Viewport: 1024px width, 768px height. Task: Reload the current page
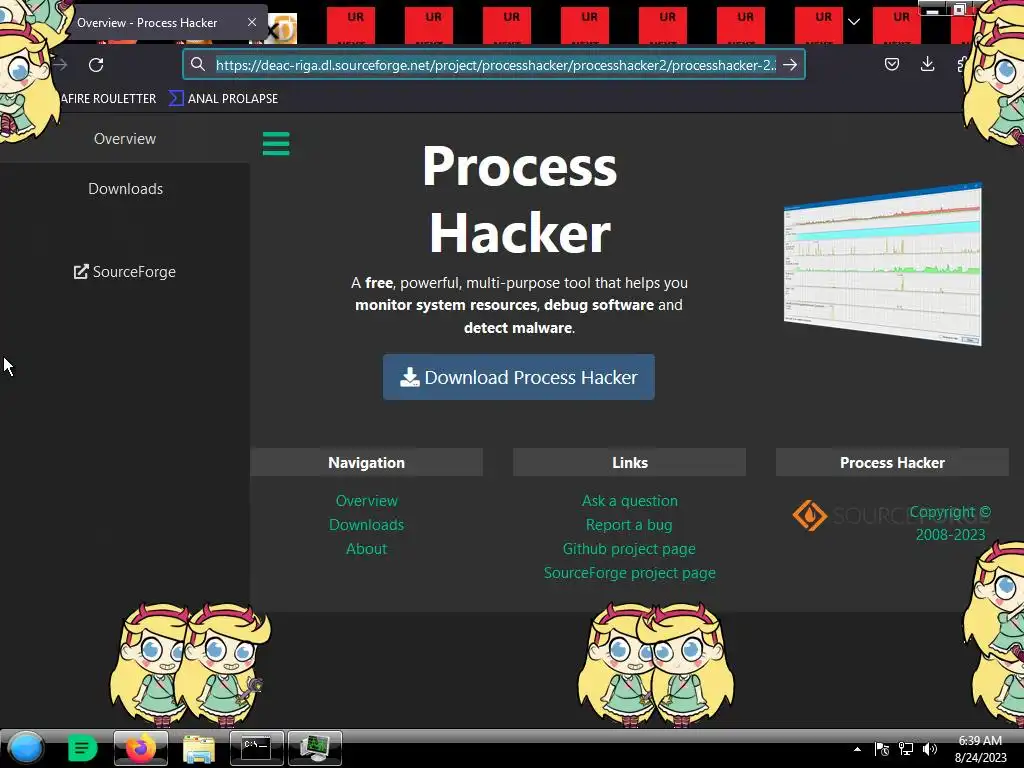(x=96, y=65)
